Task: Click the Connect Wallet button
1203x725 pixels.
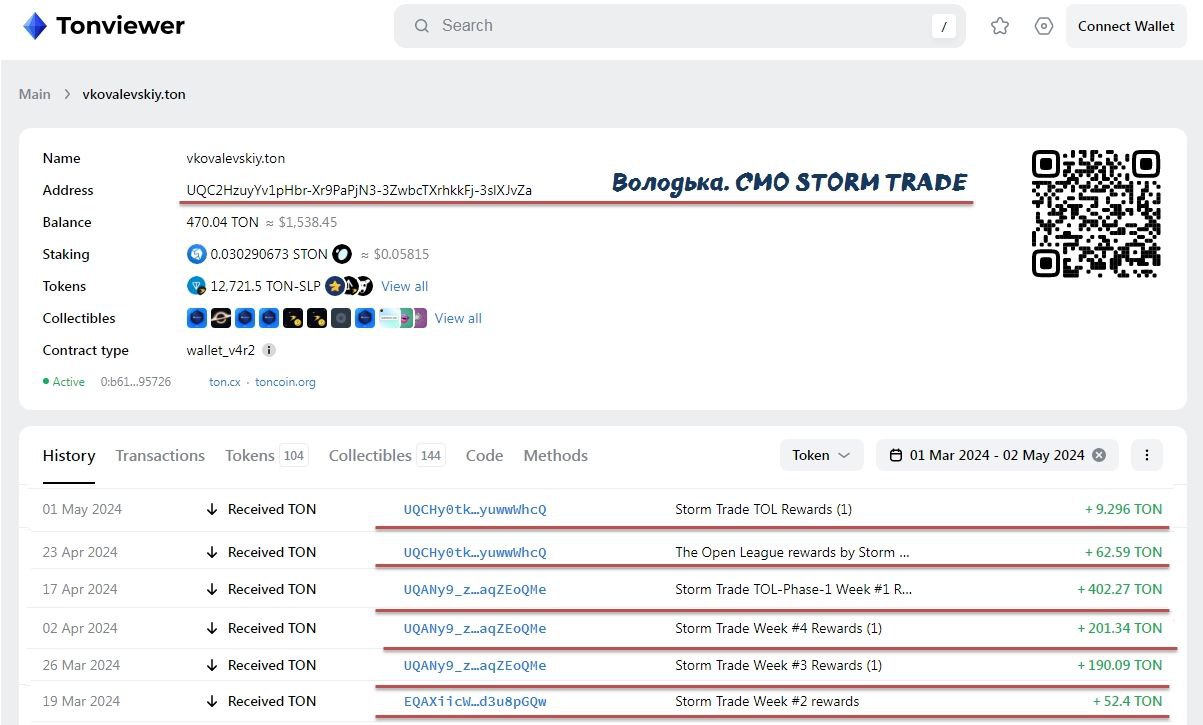Action: click(x=1126, y=26)
